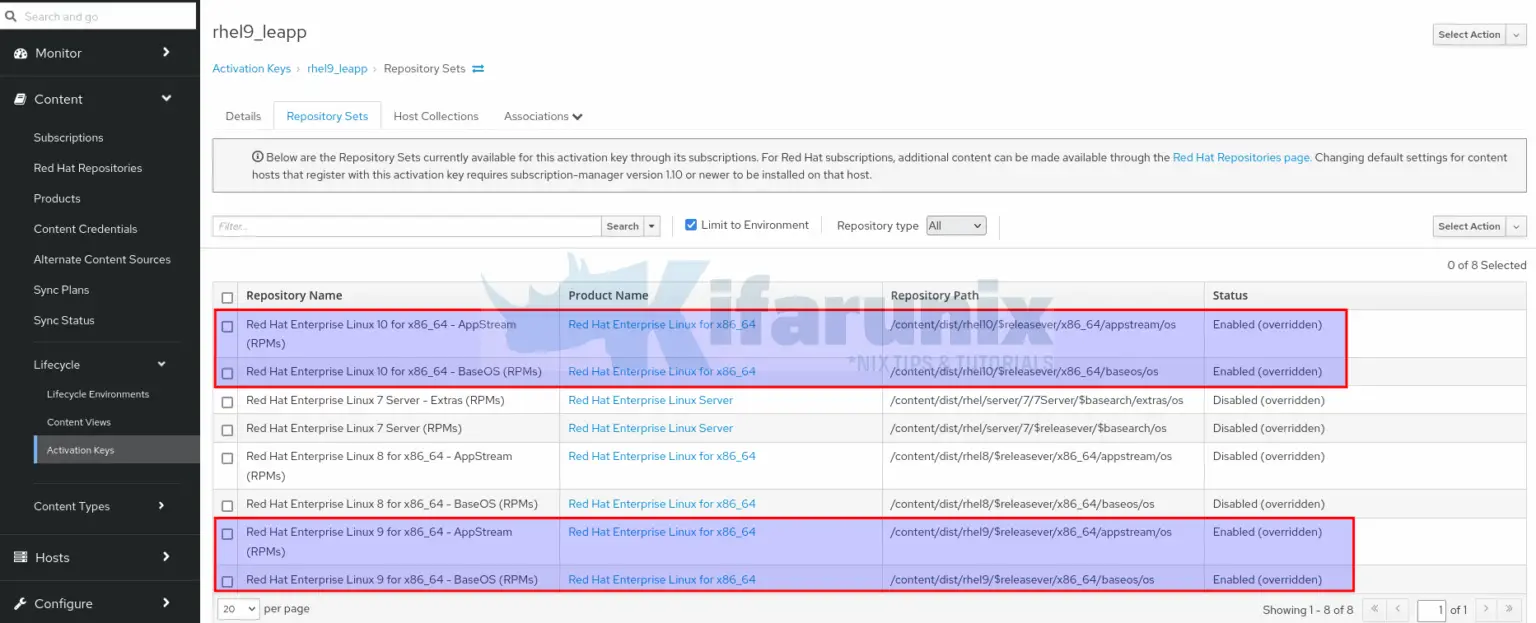Open the Associations menu
The image size is (1536, 623).
(543, 116)
